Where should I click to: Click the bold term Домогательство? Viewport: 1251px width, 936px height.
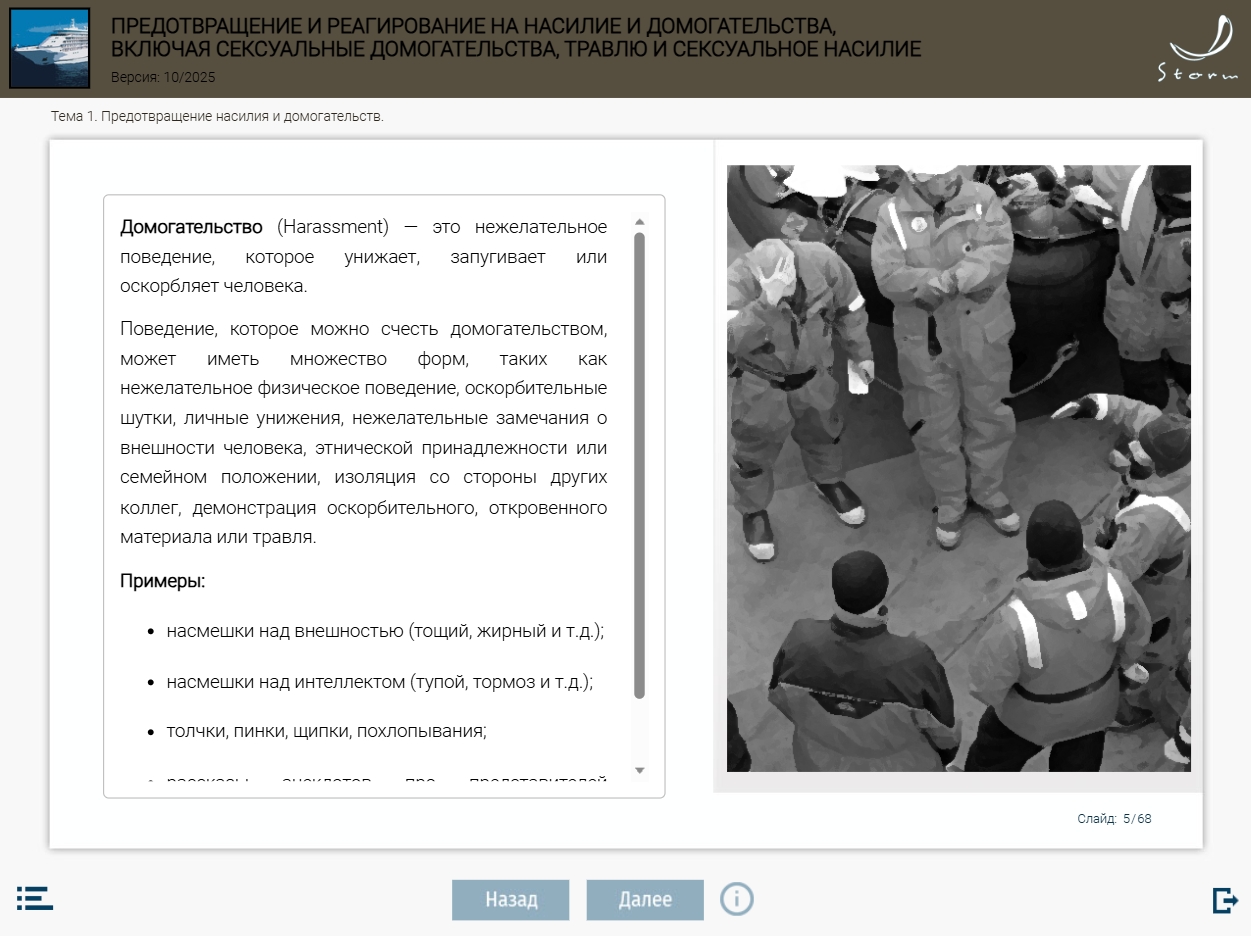point(191,227)
